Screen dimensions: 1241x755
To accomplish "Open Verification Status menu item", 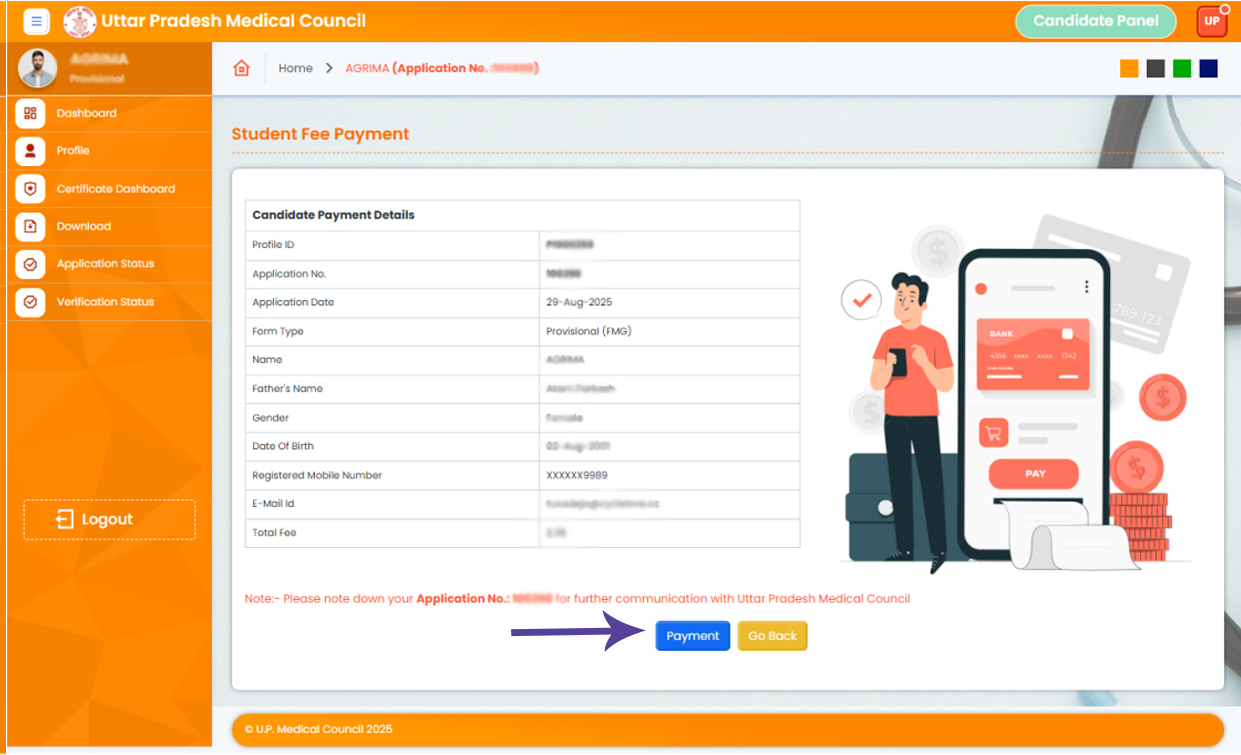I will coord(105,302).
